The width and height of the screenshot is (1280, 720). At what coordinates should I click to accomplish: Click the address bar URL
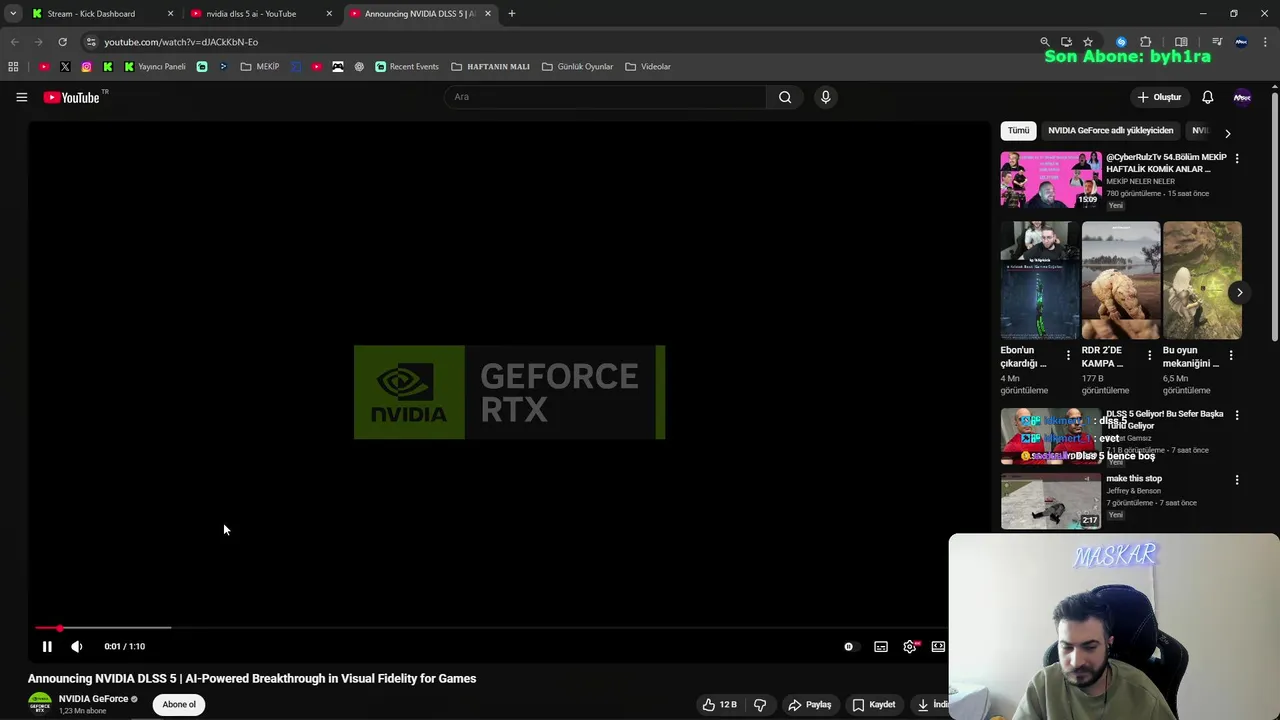coord(181,42)
